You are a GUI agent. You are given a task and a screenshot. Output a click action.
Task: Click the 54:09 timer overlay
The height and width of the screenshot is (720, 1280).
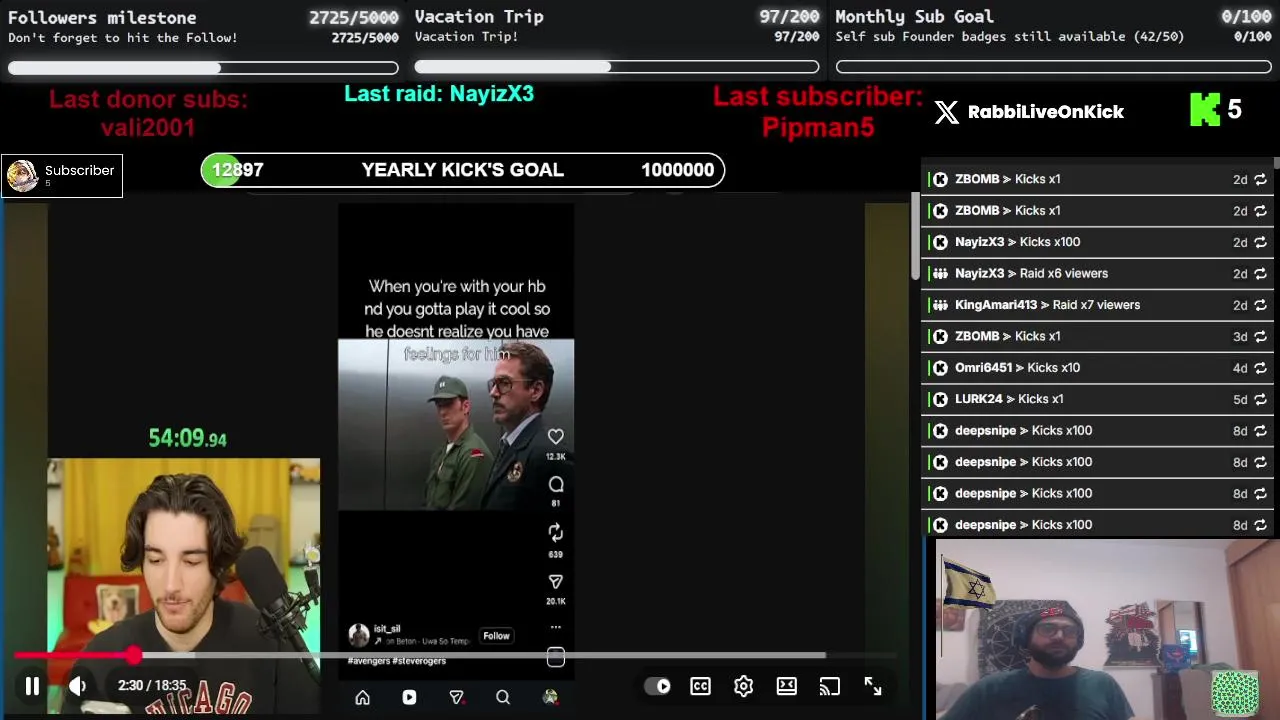pos(187,438)
